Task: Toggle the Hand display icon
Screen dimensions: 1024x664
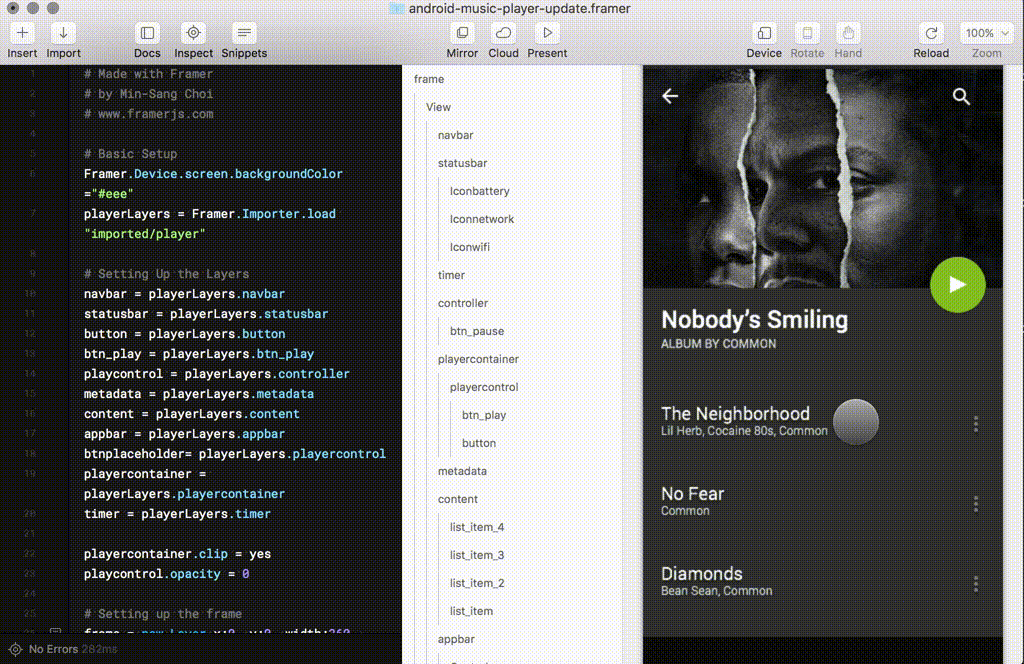Action: click(x=848, y=33)
